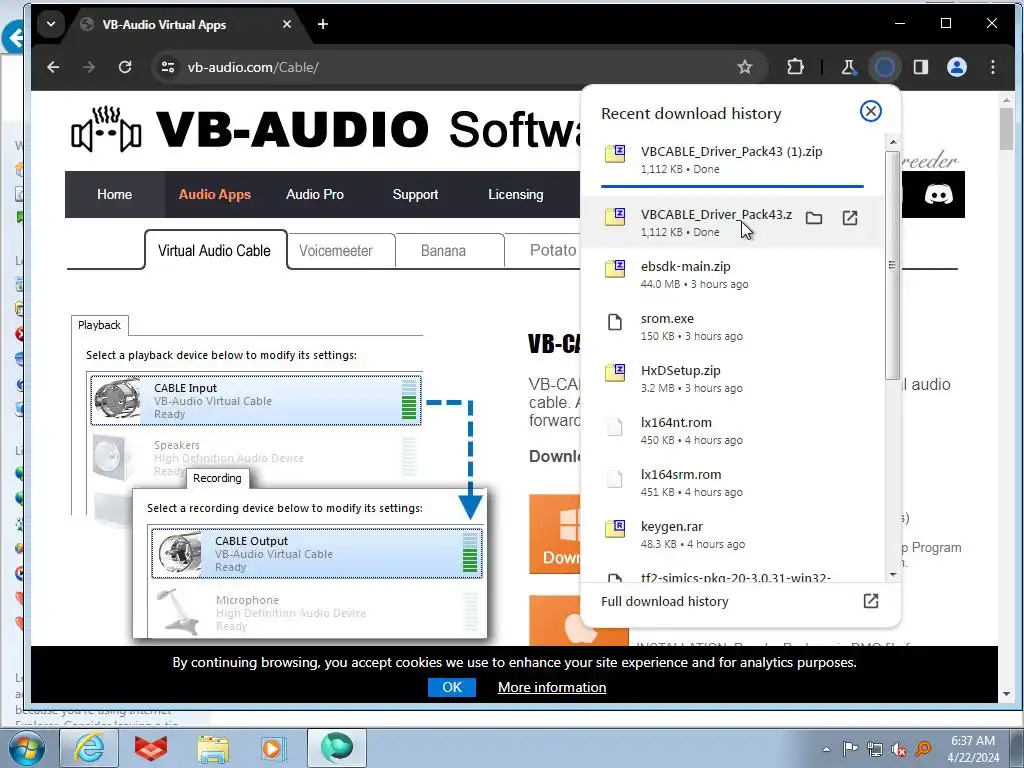The width and height of the screenshot is (1024, 768).
Task: Open the Windows Start button
Action: [x=26, y=748]
